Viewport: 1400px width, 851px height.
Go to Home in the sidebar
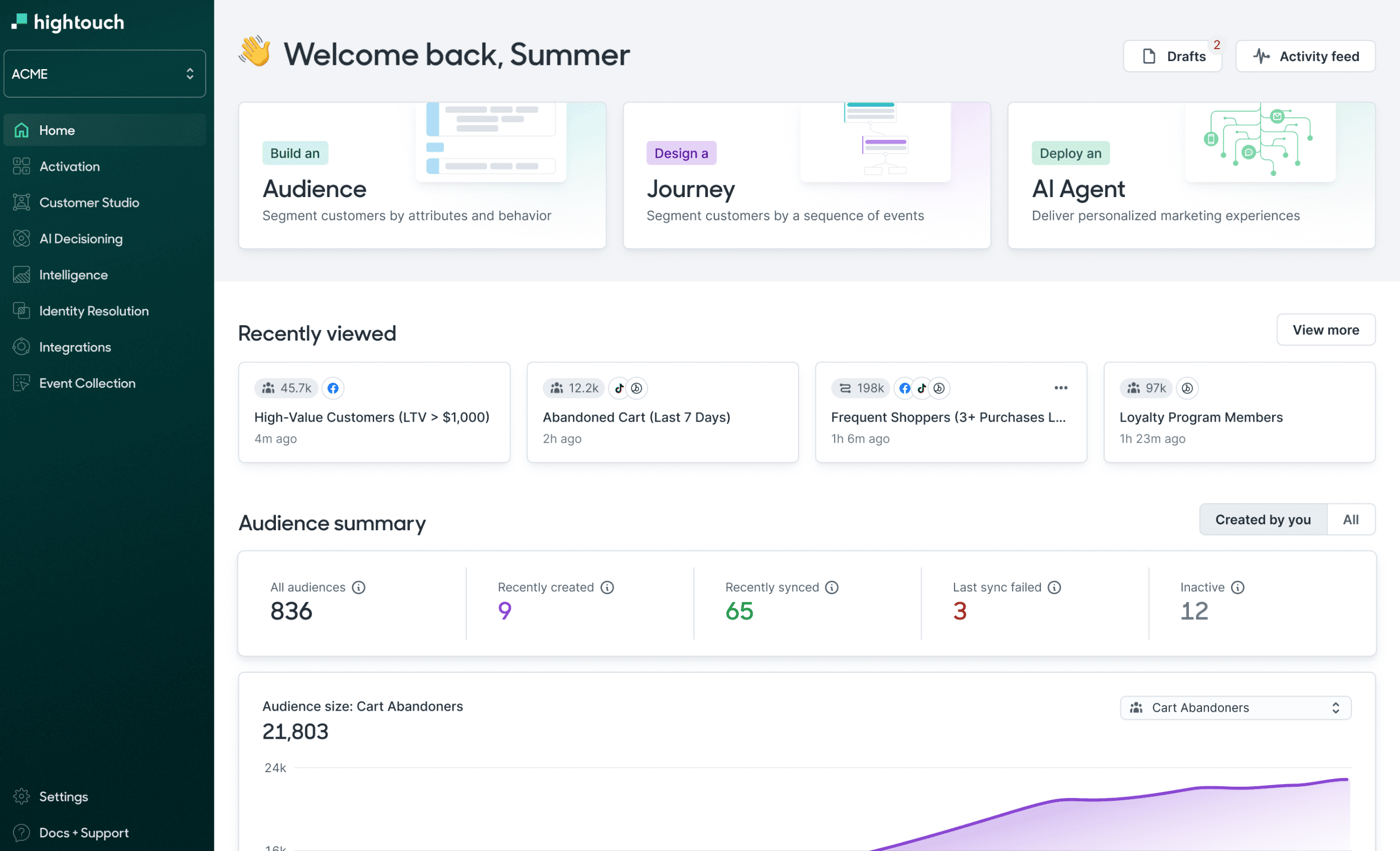pyautogui.click(x=57, y=130)
